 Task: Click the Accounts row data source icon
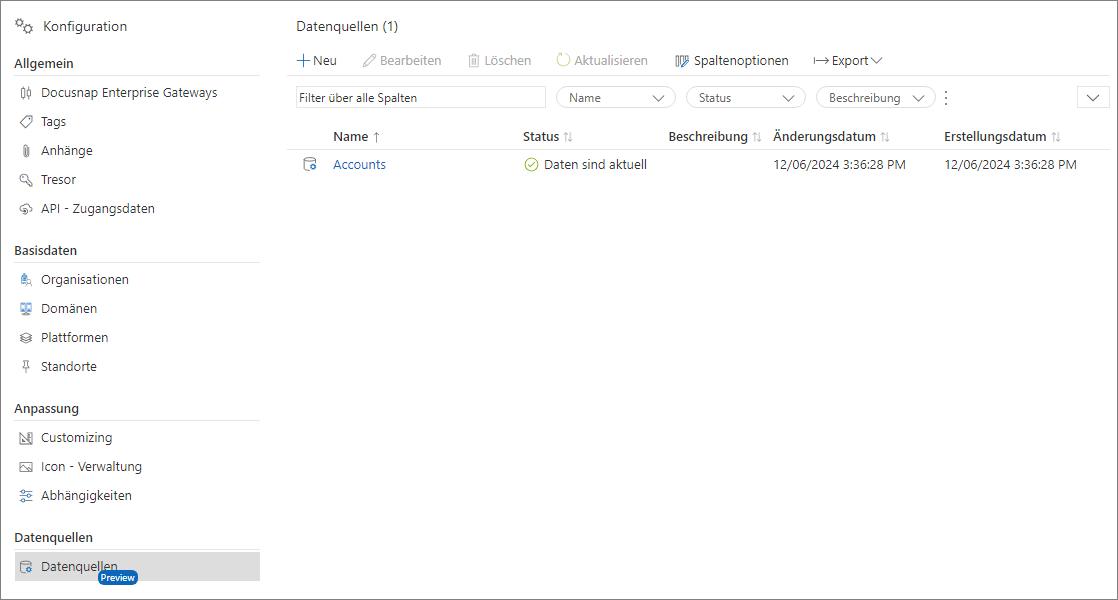point(310,165)
